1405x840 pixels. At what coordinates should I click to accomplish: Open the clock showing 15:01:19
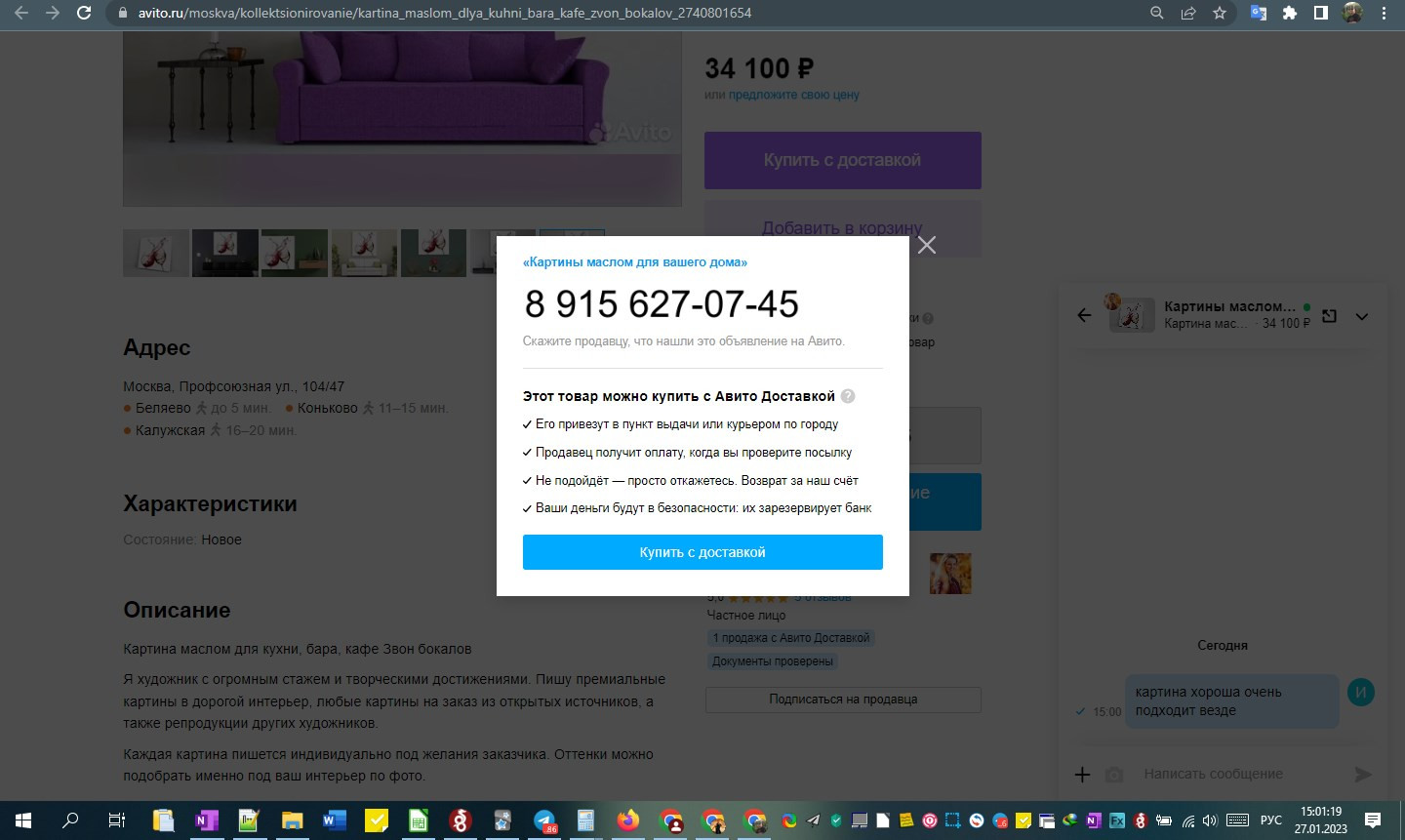click(1321, 820)
